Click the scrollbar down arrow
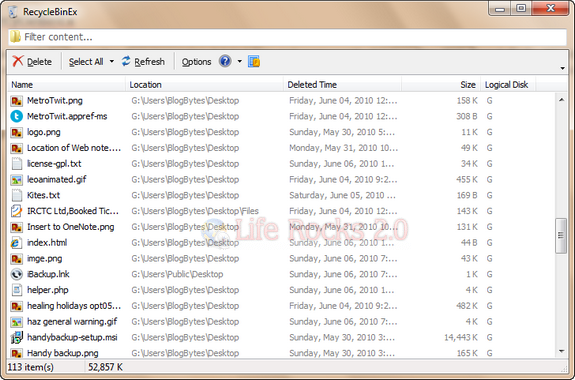575x380 pixels. pos(561,351)
